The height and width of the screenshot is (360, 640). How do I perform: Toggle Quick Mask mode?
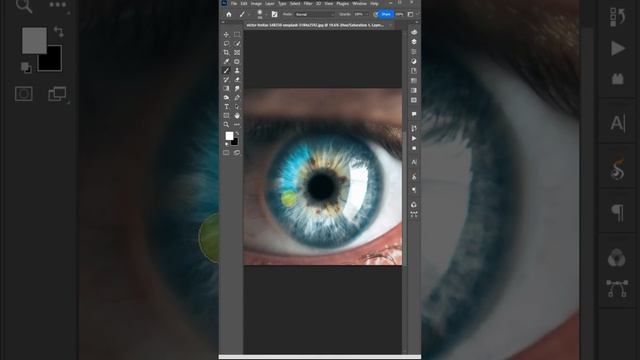(x=226, y=153)
